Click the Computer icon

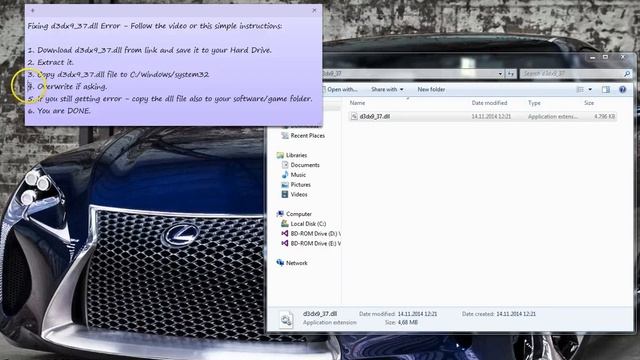280,214
